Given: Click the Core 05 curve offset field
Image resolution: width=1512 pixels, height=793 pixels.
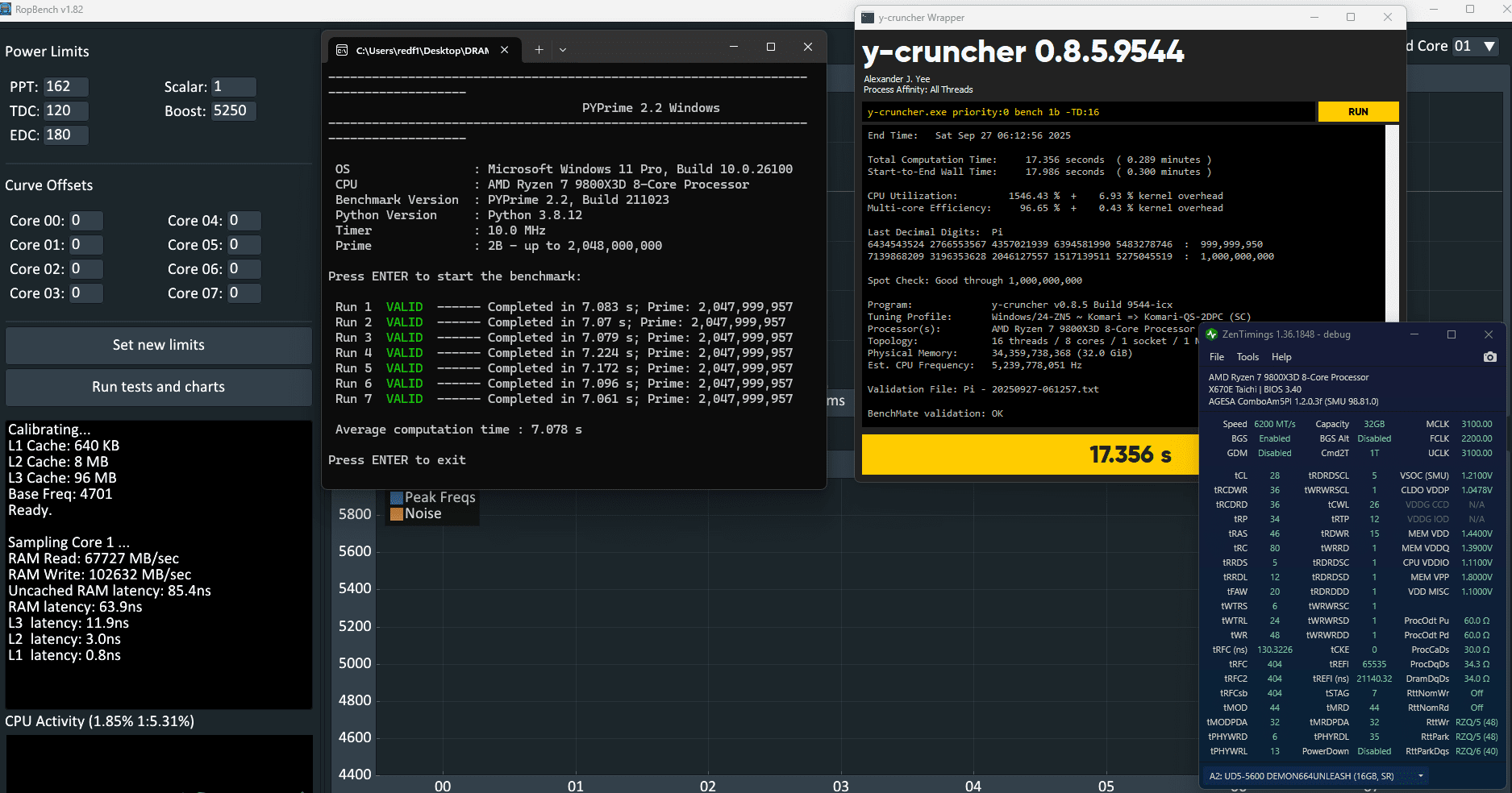Looking at the screenshot, I should (x=244, y=245).
